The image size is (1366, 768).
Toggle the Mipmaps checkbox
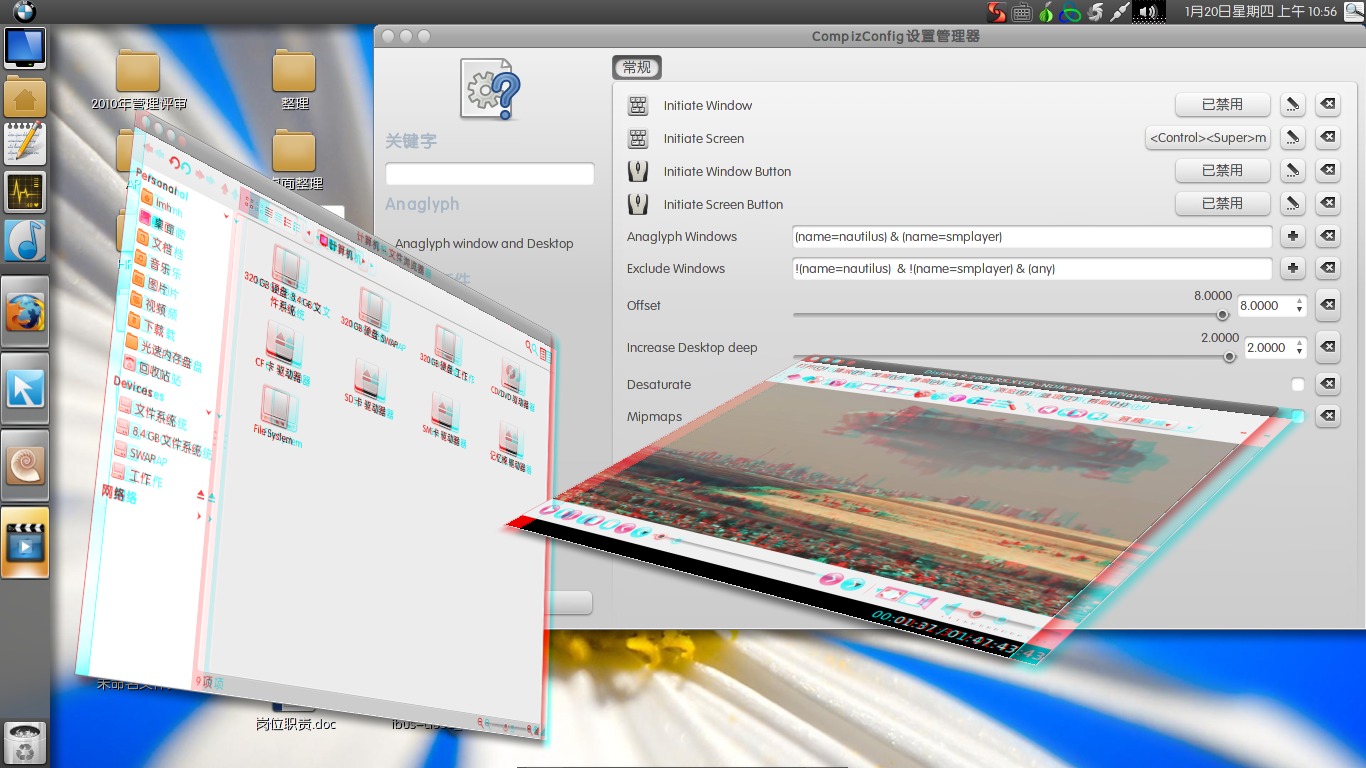[x=1298, y=416]
